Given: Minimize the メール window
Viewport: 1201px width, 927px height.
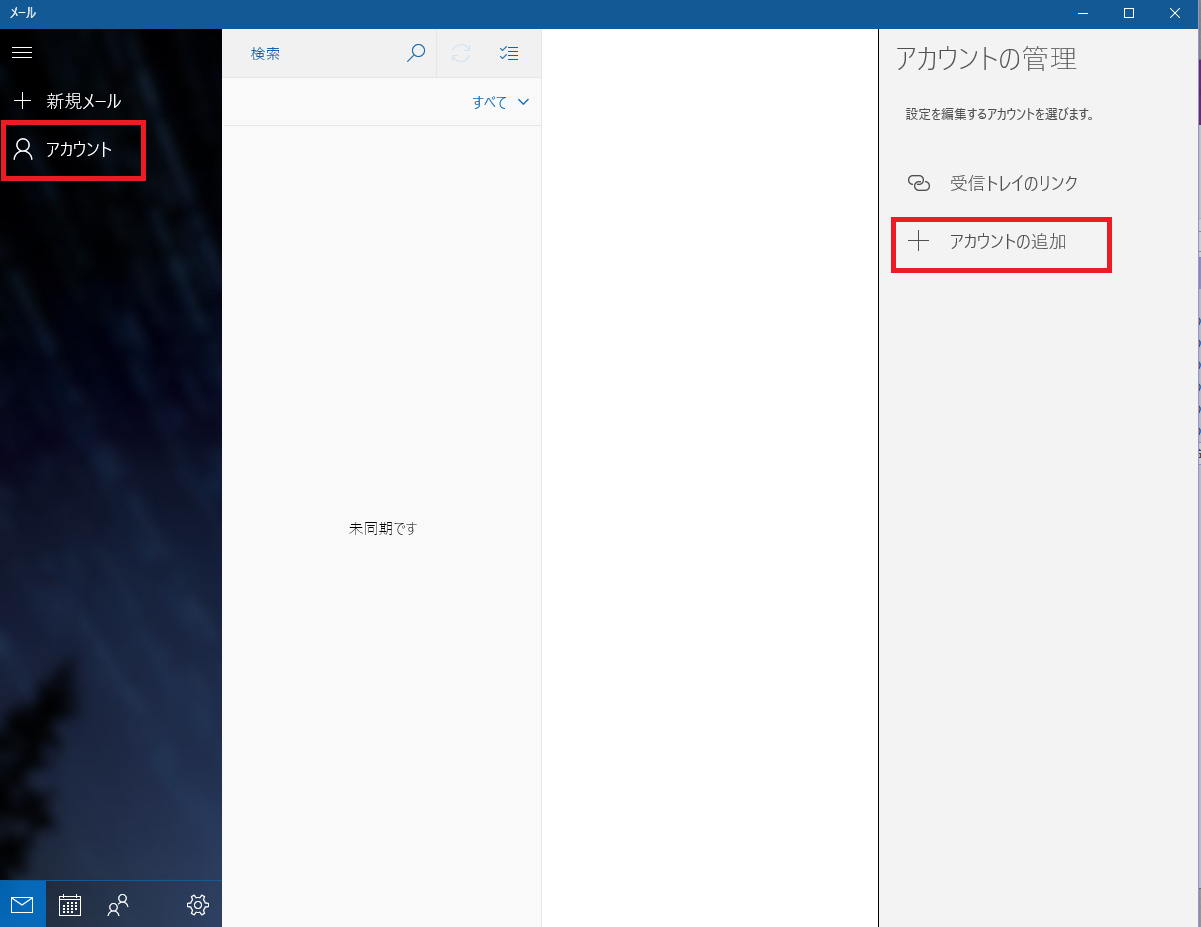Looking at the screenshot, I should coord(1083,14).
